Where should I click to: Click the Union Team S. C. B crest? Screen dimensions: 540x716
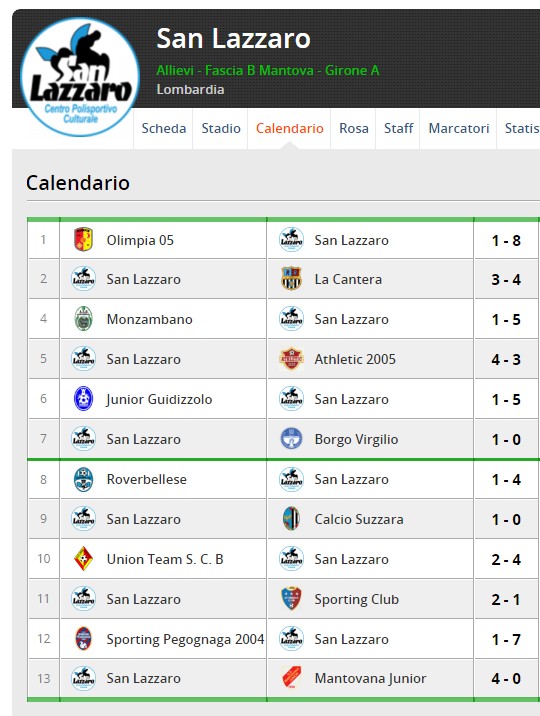pyautogui.click(x=84, y=558)
